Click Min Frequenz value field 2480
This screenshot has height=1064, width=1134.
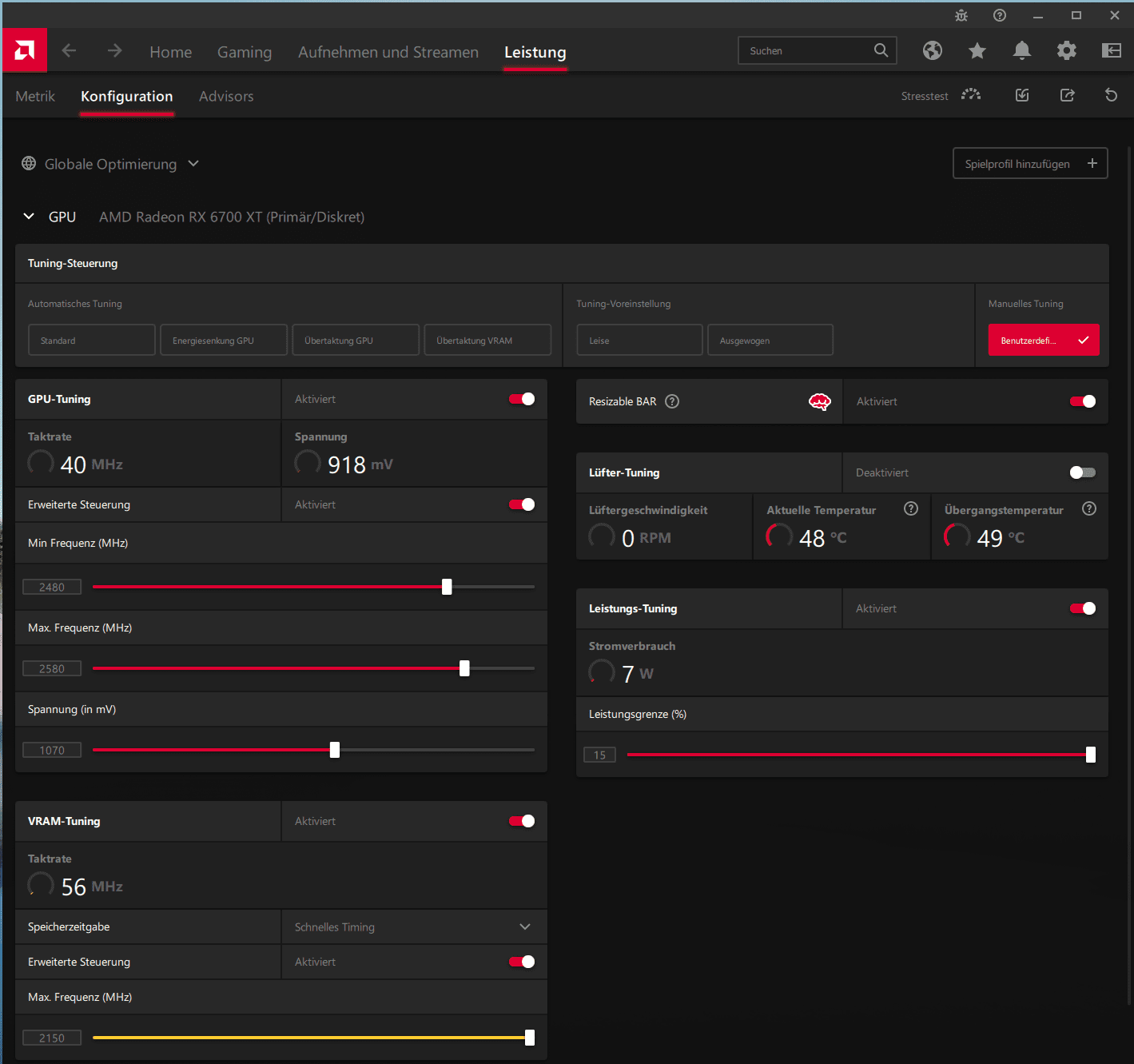pos(52,587)
